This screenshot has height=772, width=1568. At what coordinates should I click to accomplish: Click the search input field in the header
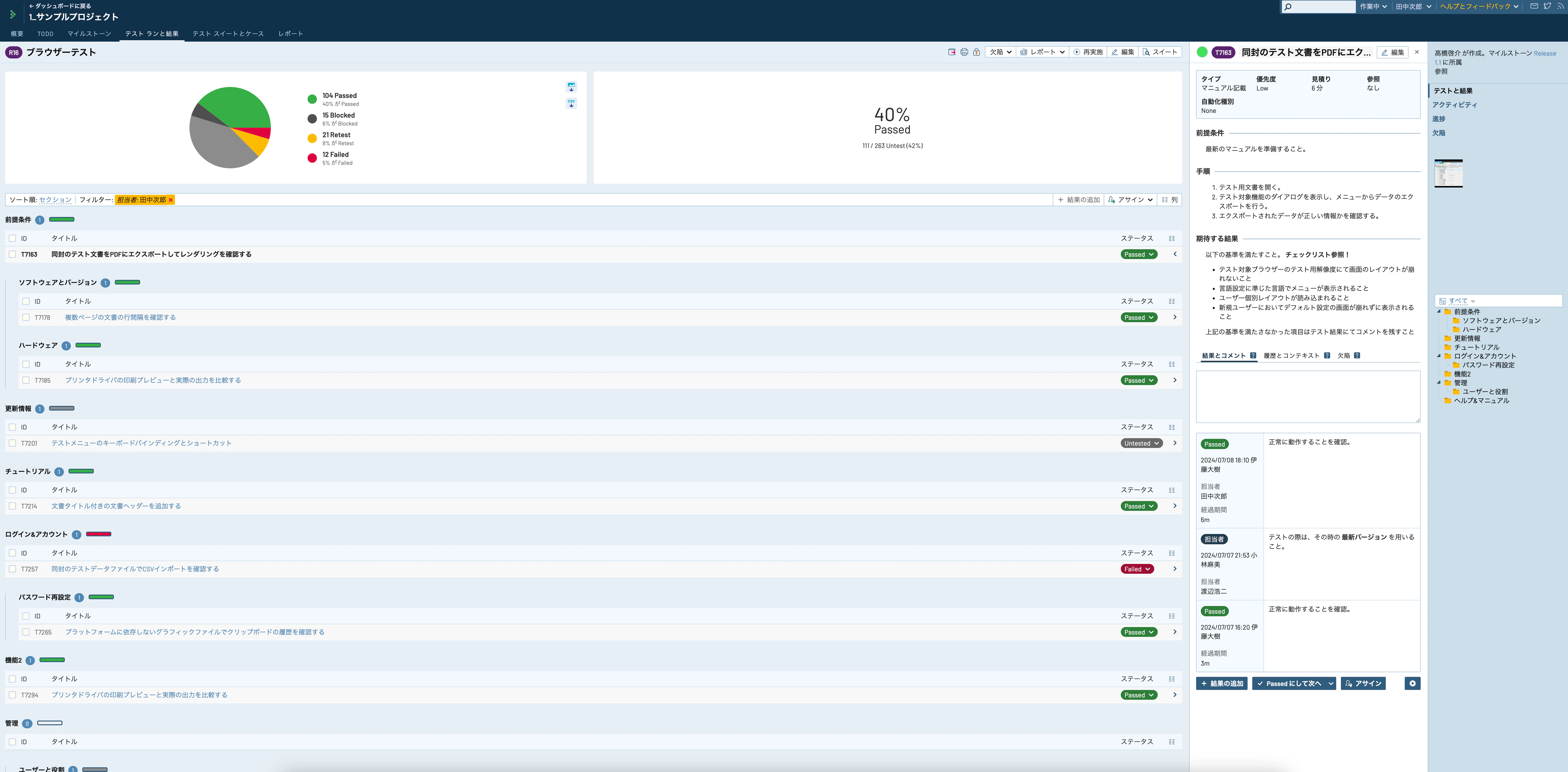coord(1318,7)
